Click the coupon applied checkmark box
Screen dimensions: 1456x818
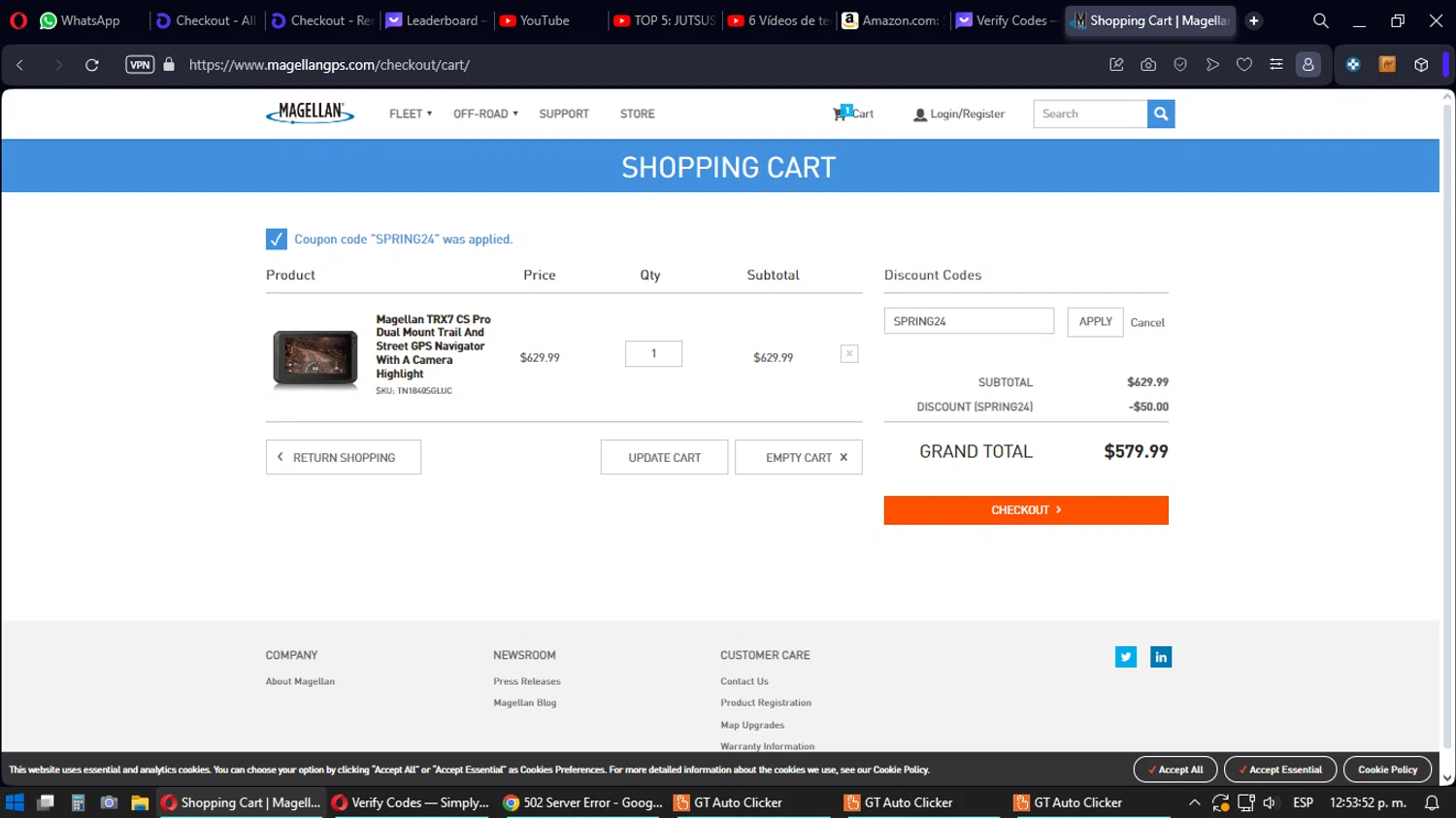277,239
